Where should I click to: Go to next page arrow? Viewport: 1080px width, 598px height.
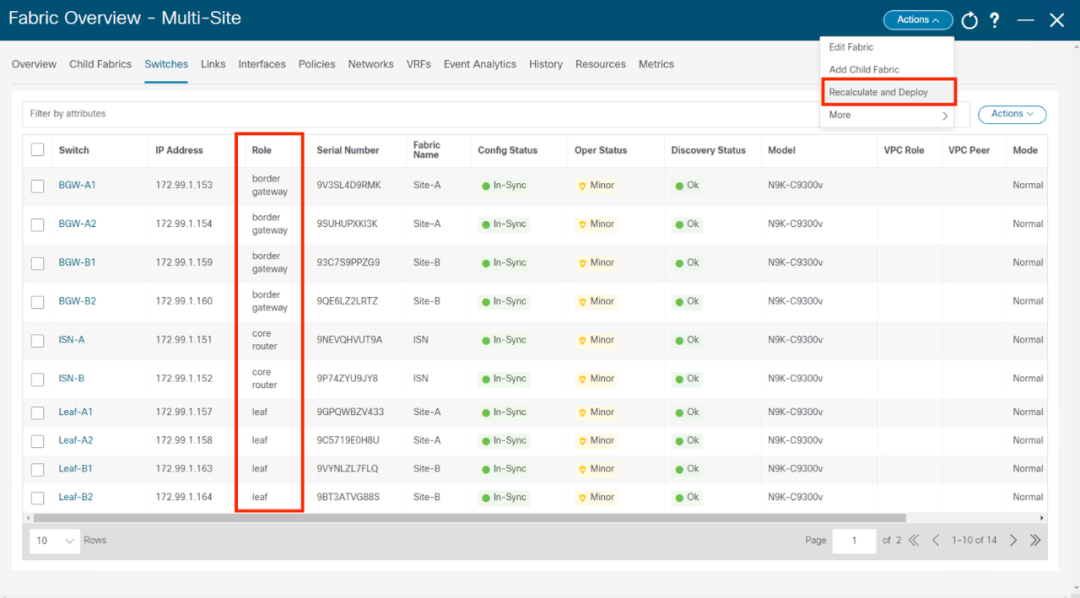1013,540
